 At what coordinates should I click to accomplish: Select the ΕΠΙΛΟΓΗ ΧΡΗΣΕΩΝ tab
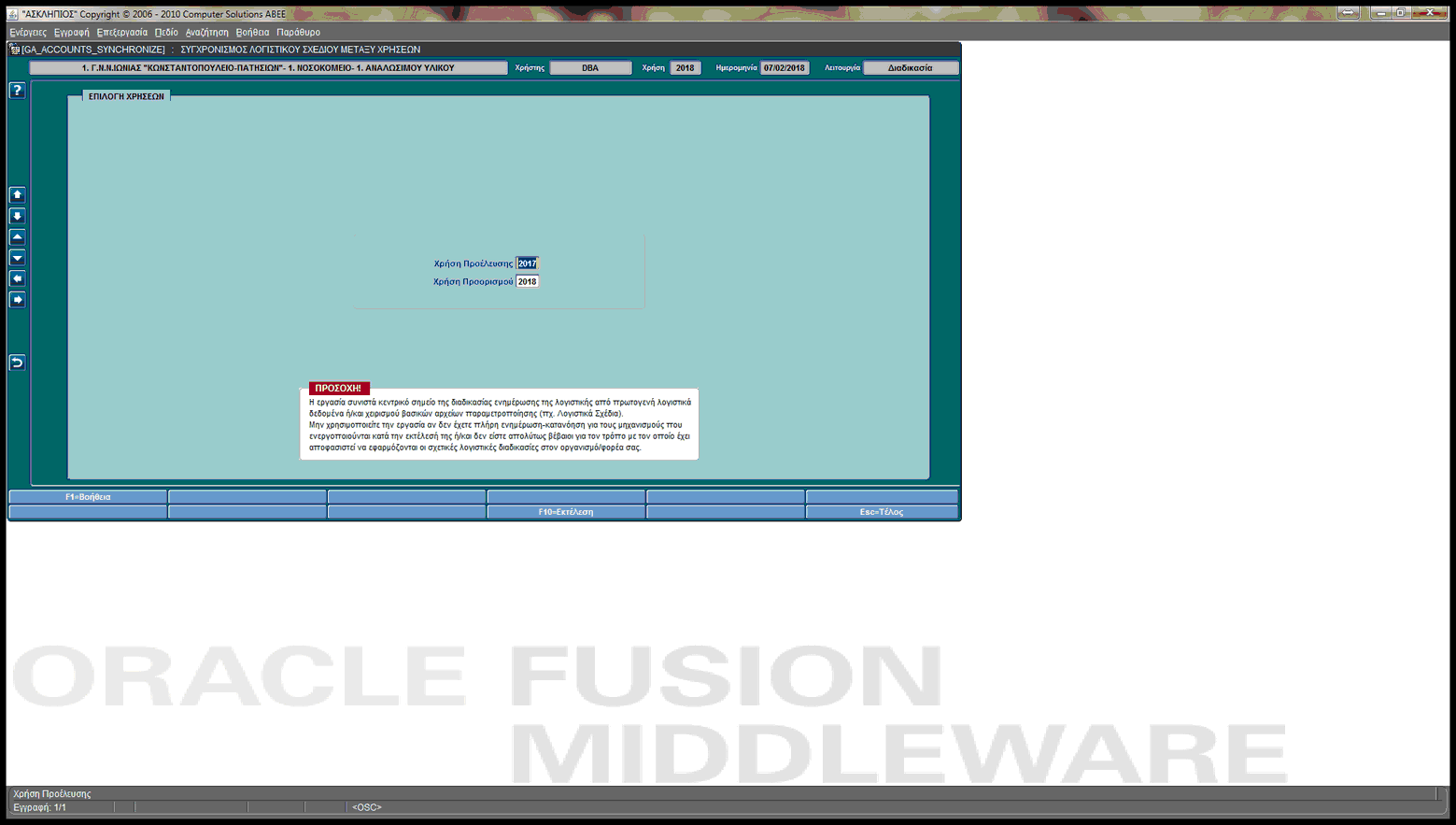point(126,96)
